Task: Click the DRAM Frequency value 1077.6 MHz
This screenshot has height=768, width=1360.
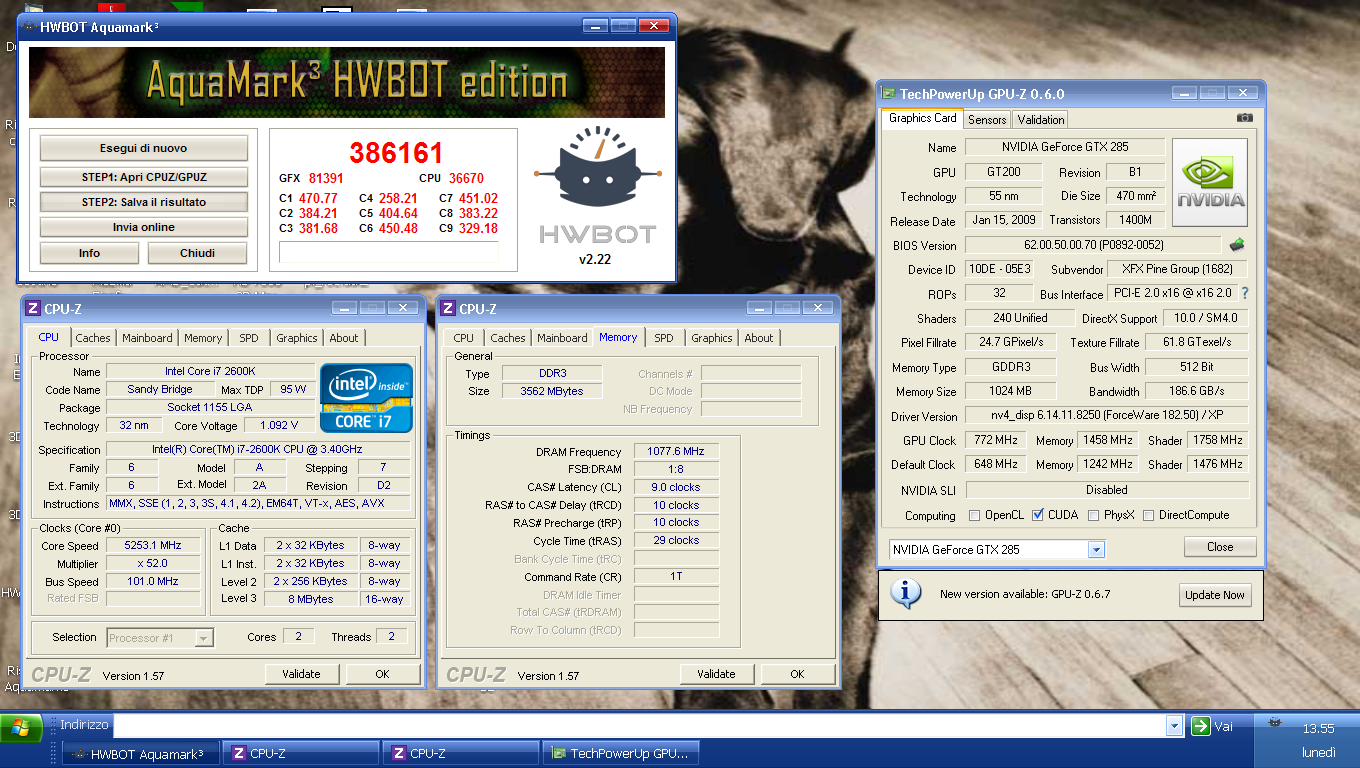Action: pos(676,452)
